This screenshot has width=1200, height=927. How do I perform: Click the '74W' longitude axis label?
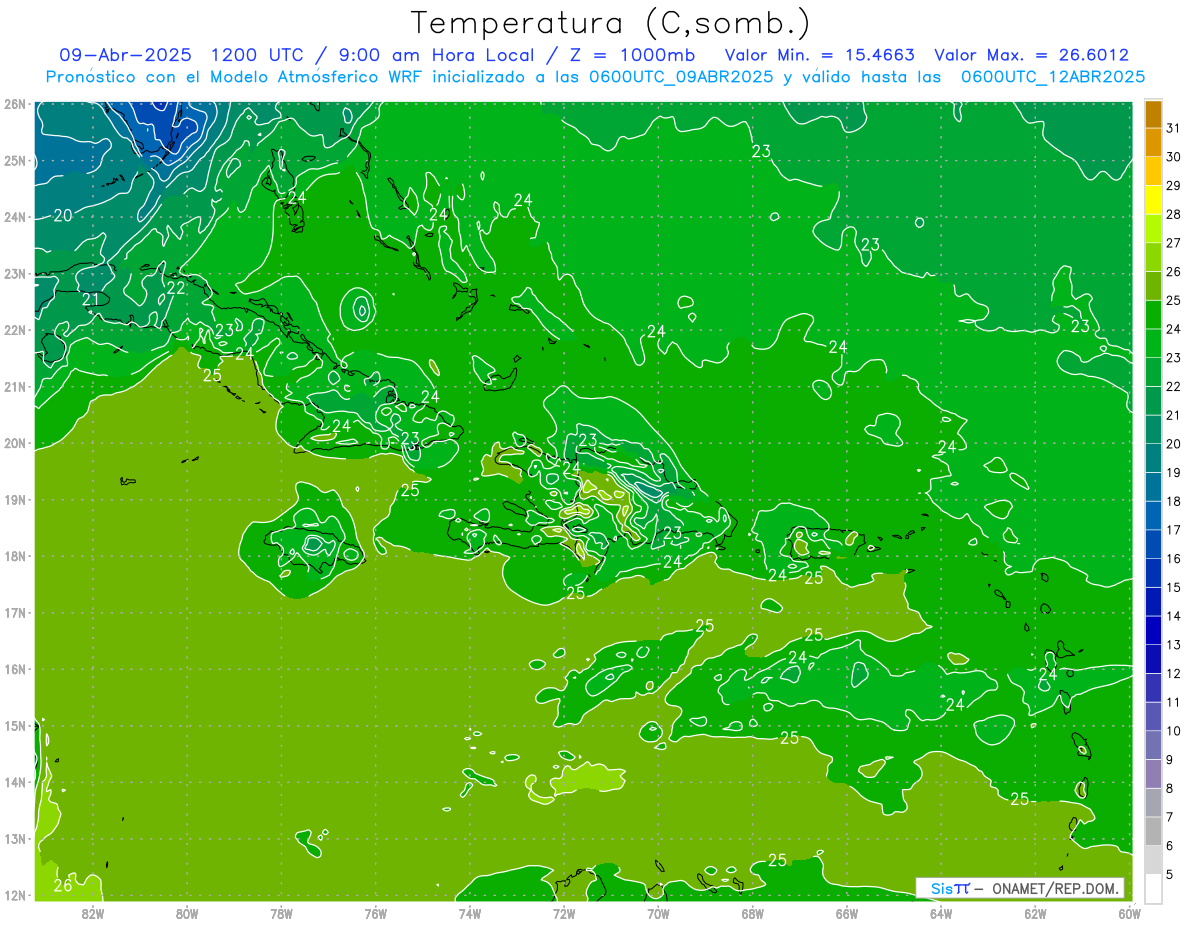point(470,913)
